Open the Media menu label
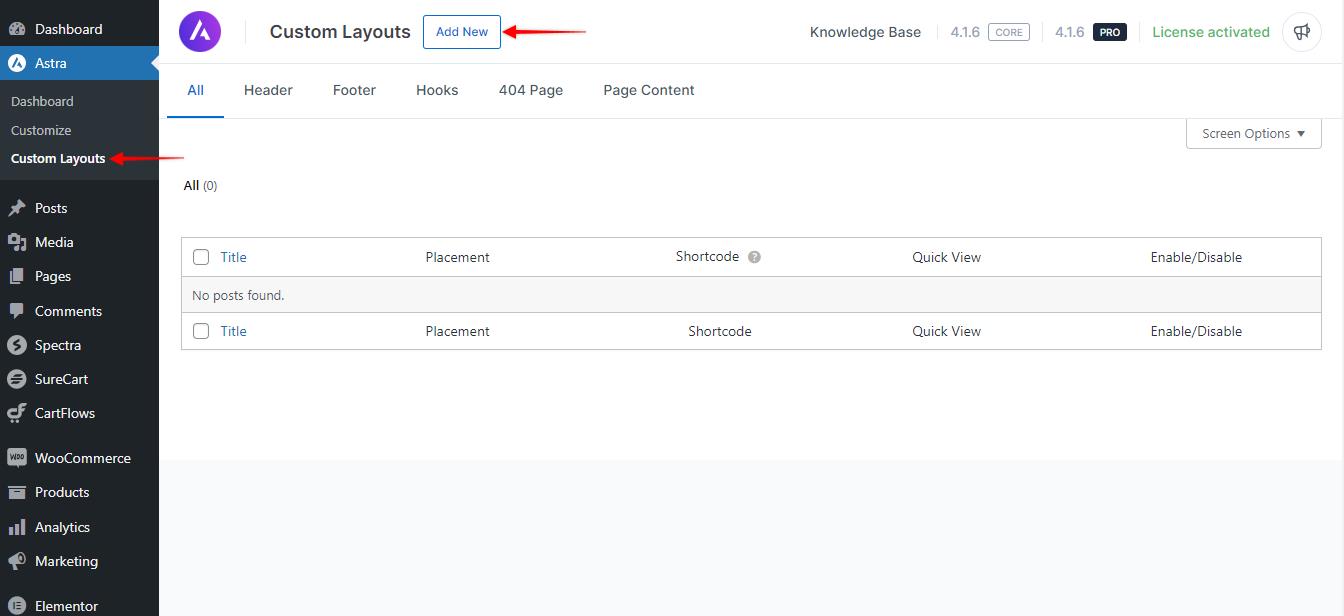This screenshot has width=1344, height=616. [54, 242]
